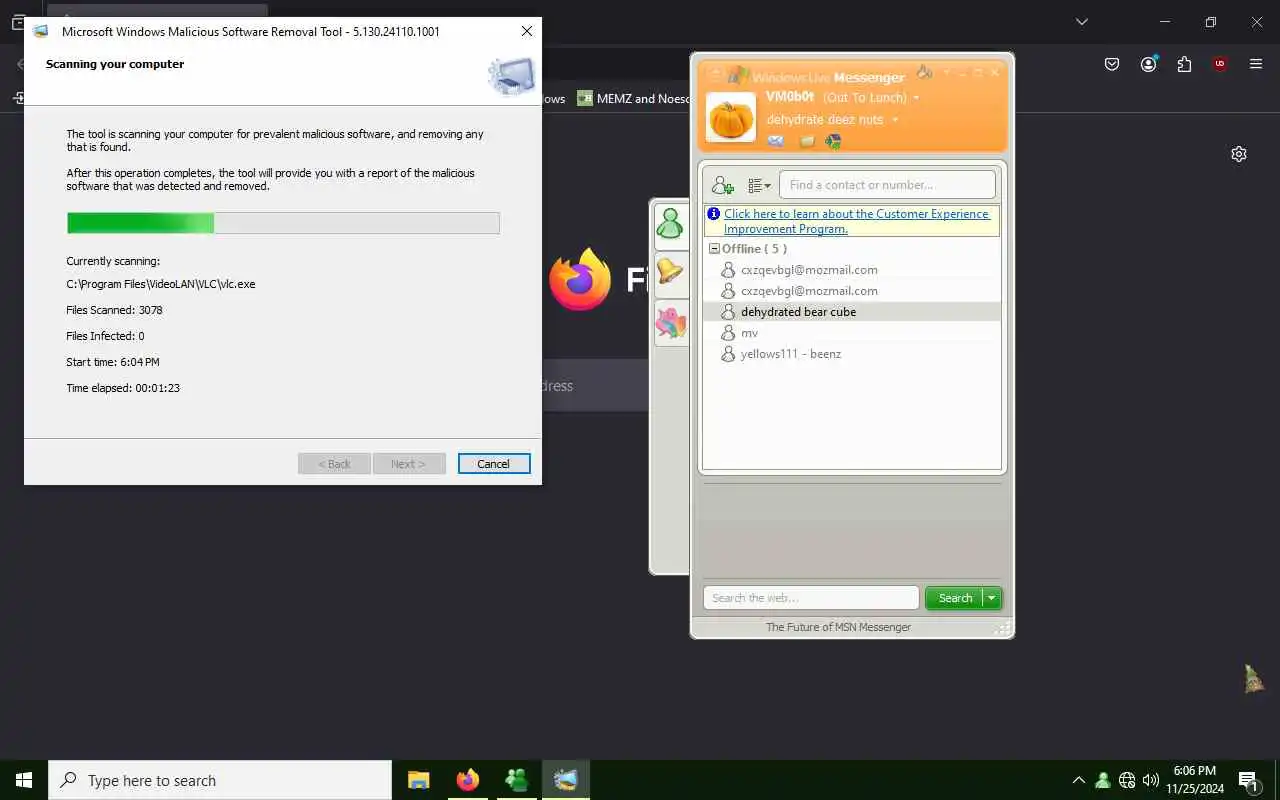Click the status icon next to yellows111 - beenz
Image resolution: width=1280 pixels, height=800 pixels.
click(728, 354)
